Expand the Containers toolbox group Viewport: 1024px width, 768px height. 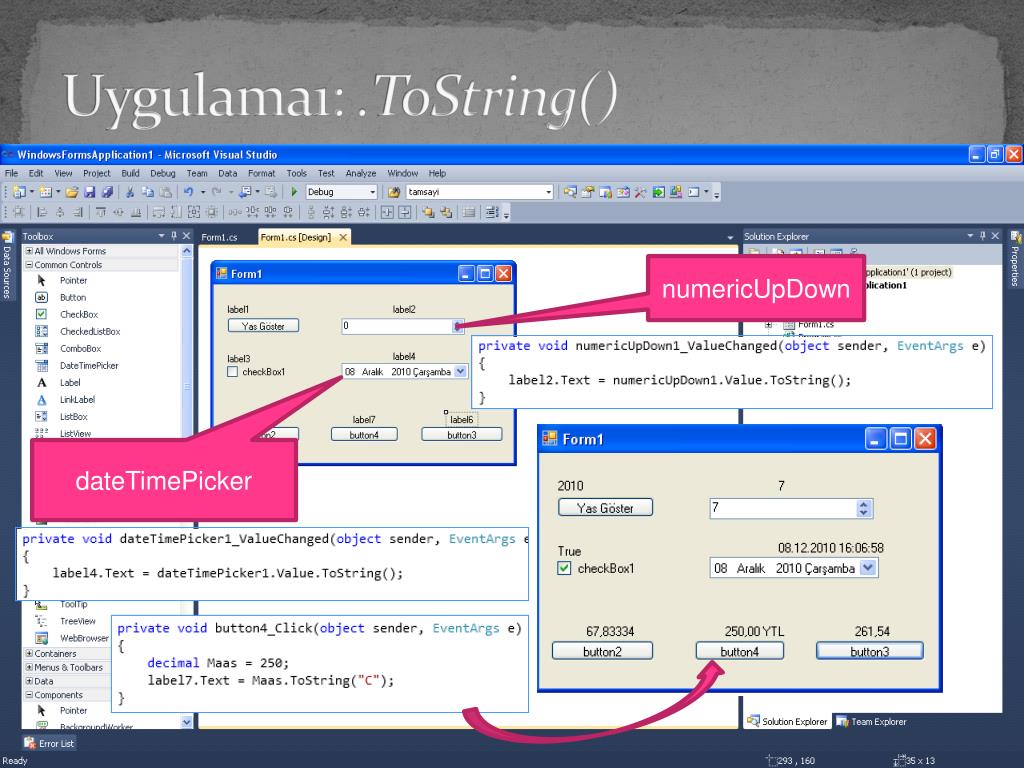(29, 654)
